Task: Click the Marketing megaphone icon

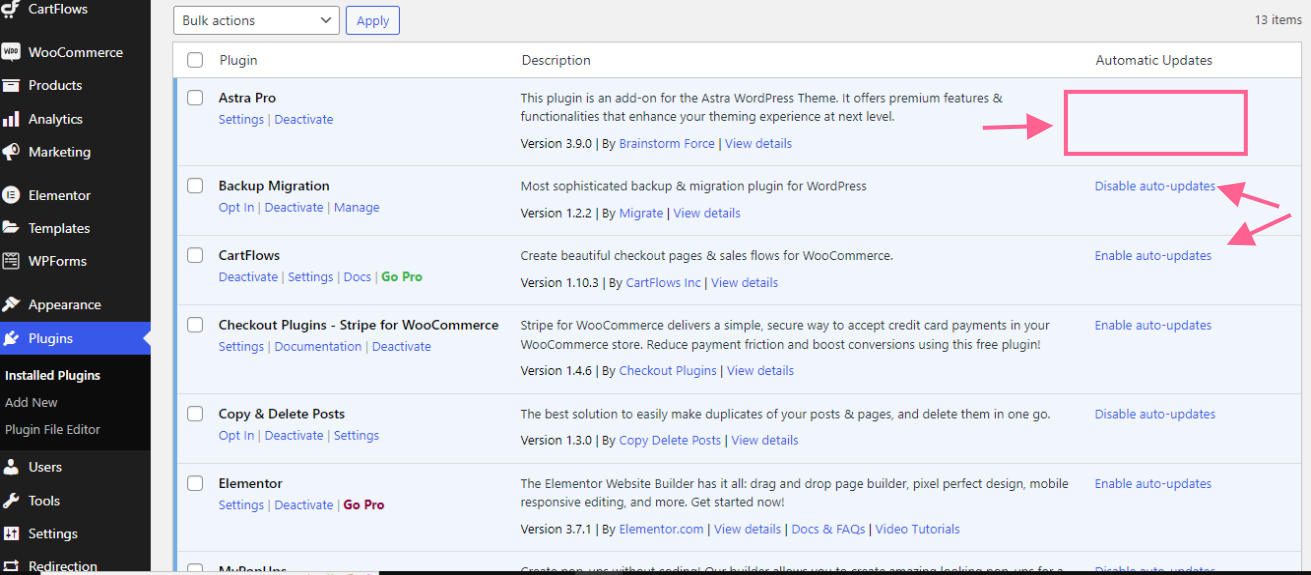Action: tap(11, 152)
